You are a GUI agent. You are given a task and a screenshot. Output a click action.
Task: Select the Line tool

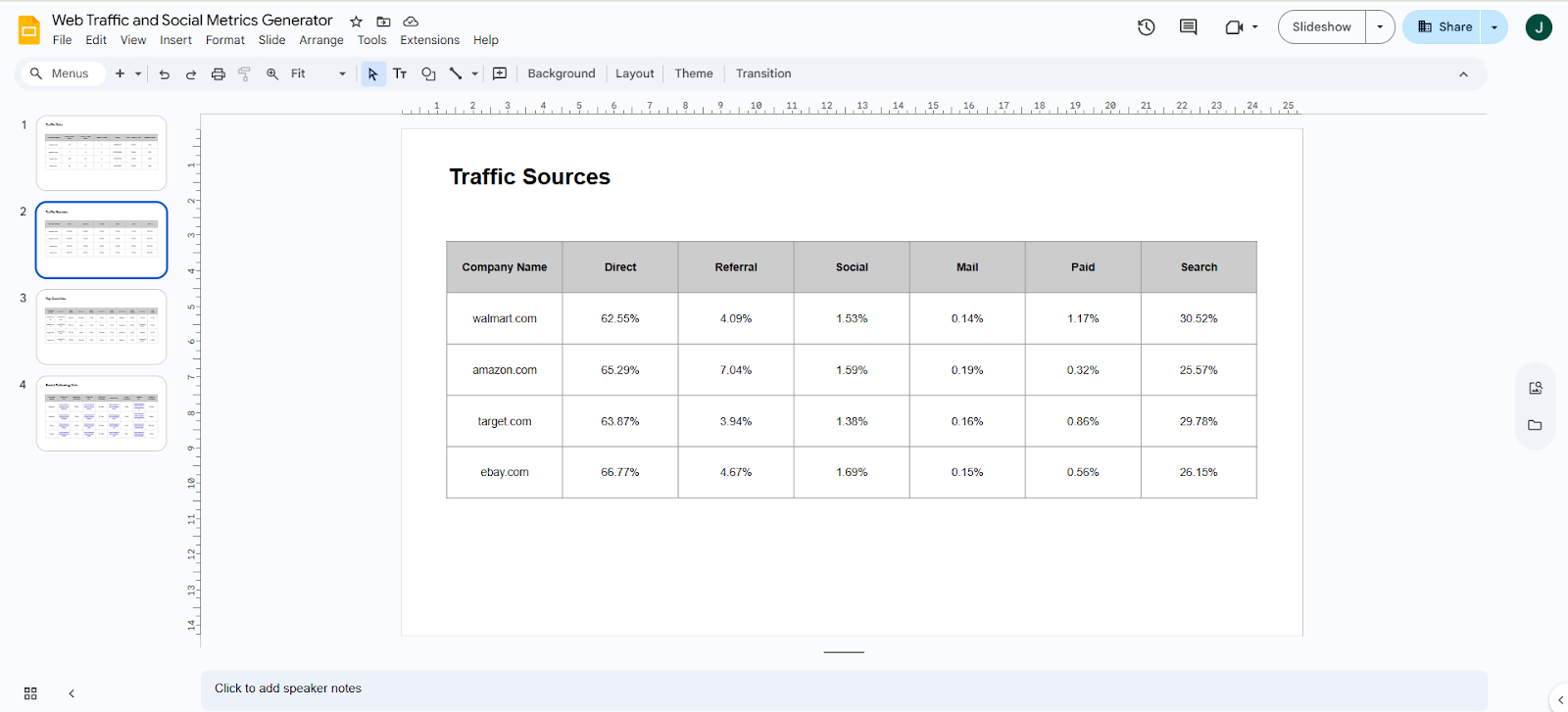456,73
